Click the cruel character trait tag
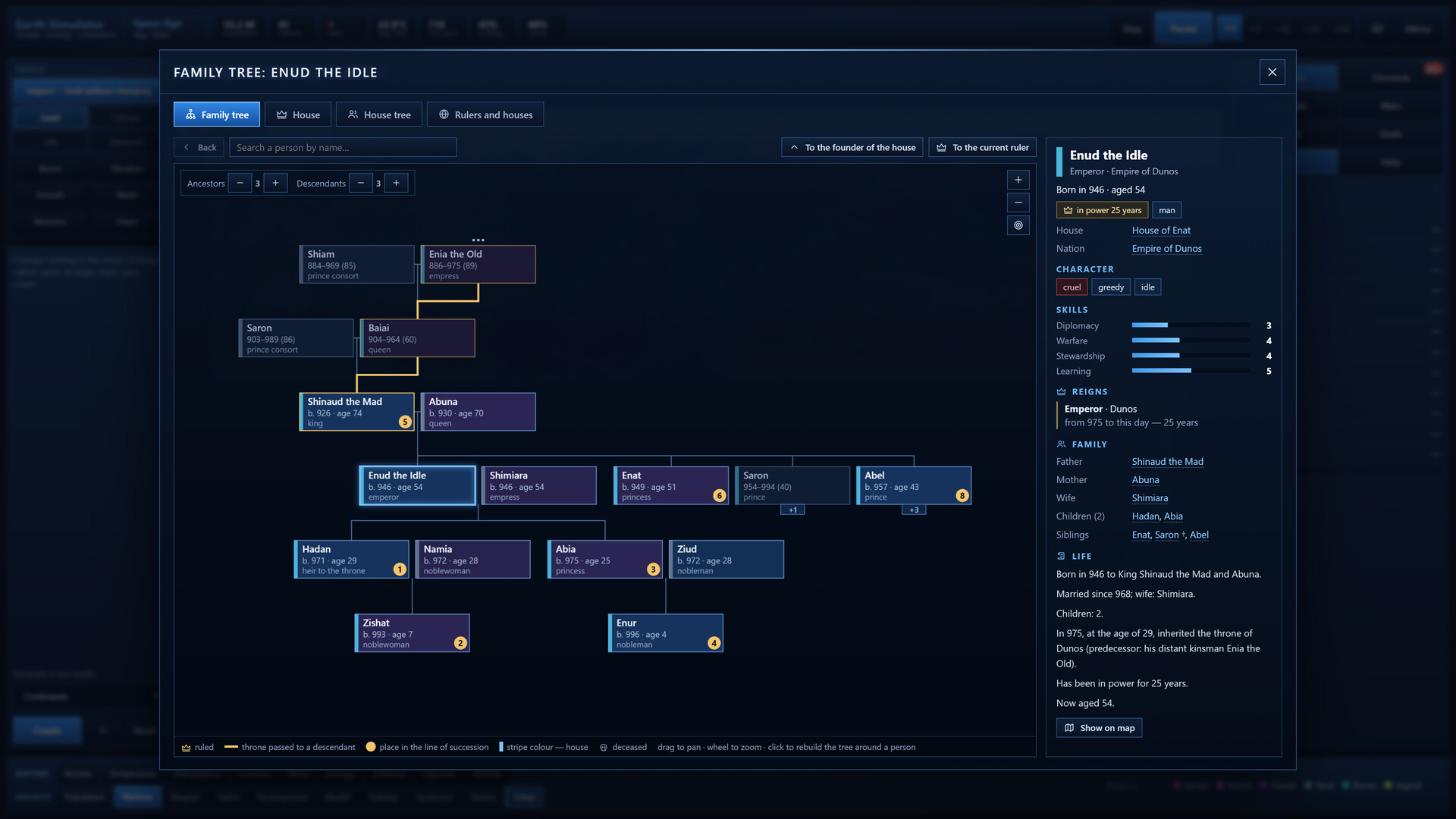Viewport: 1456px width, 819px height. point(1072,287)
